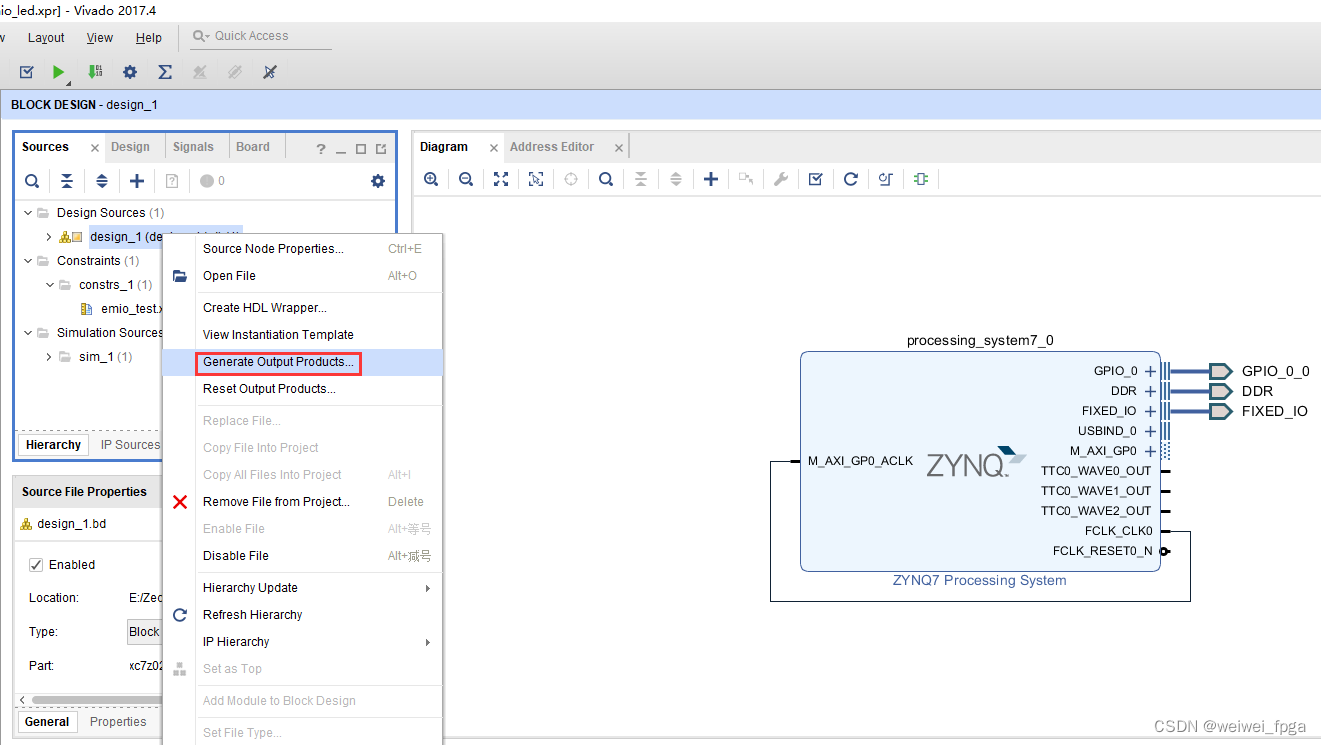Screen dimensions: 1321x745
Task: Choose Reset Output Products from context menu
Action: (x=302, y=389)
